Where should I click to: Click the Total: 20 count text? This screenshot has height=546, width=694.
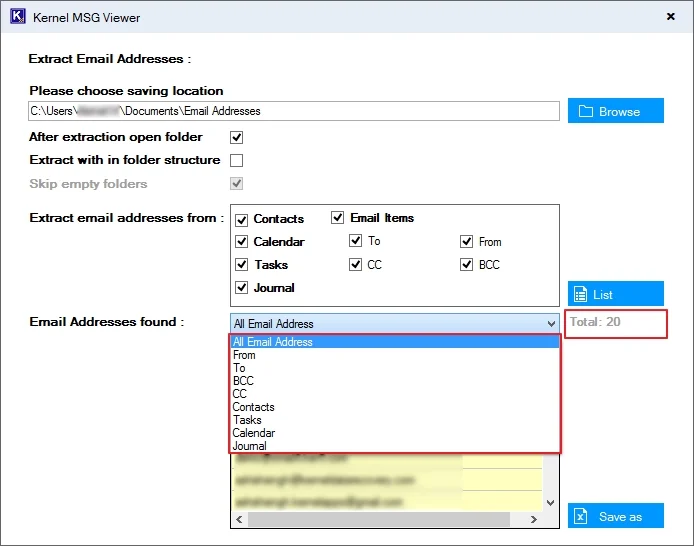click(x=595, y=322)
